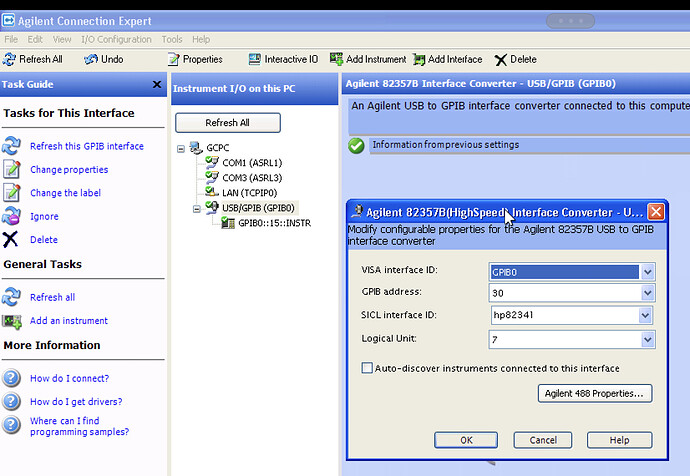690x476 pixels.
Task: Open the File menu
Action: pyautogui.click(x=11, y=40)
